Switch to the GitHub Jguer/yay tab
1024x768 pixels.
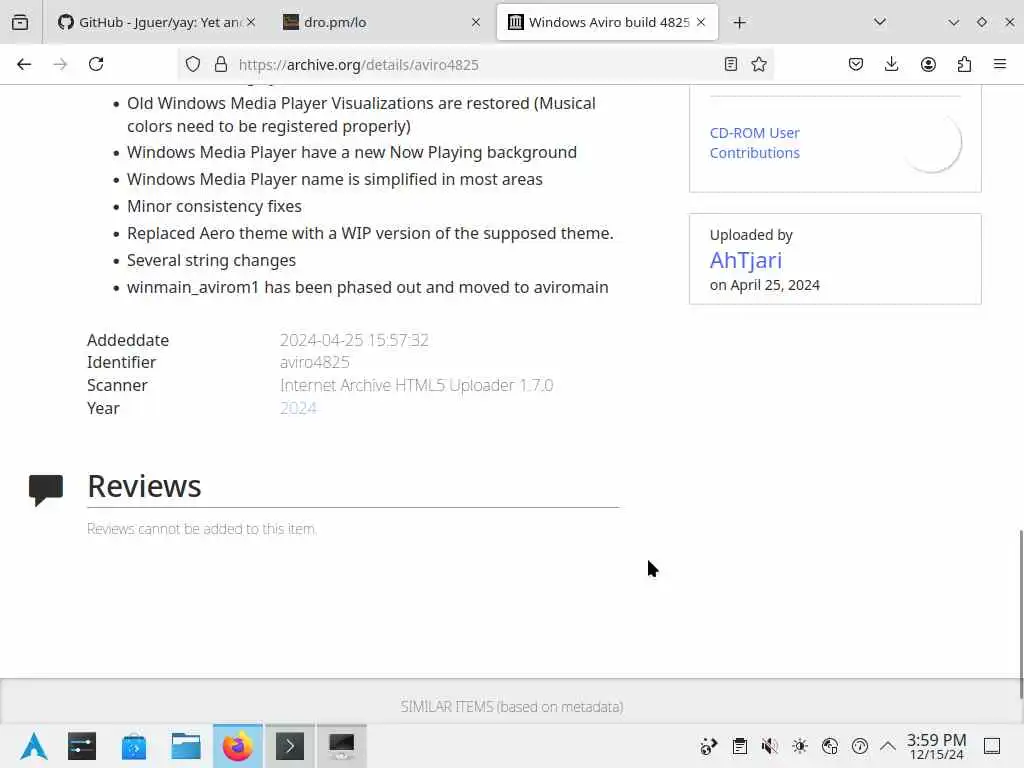point(155,22)
